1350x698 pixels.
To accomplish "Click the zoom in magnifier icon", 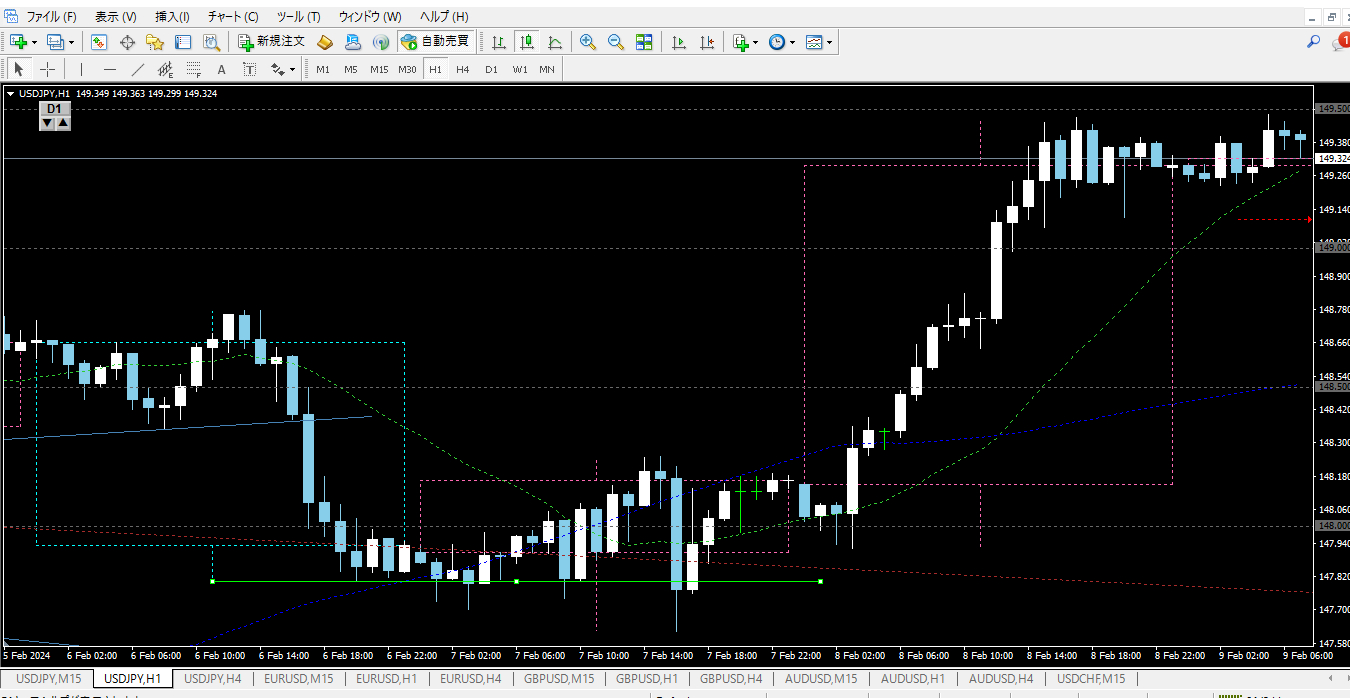I will (x=588, y=42).
